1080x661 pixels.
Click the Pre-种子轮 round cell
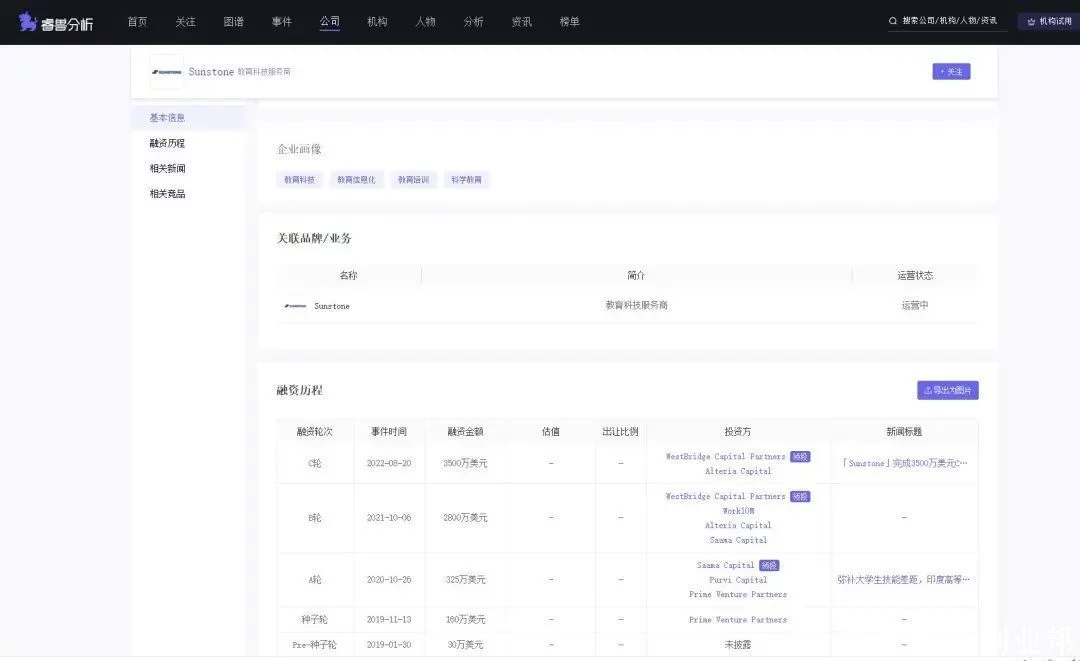(315, 645)
